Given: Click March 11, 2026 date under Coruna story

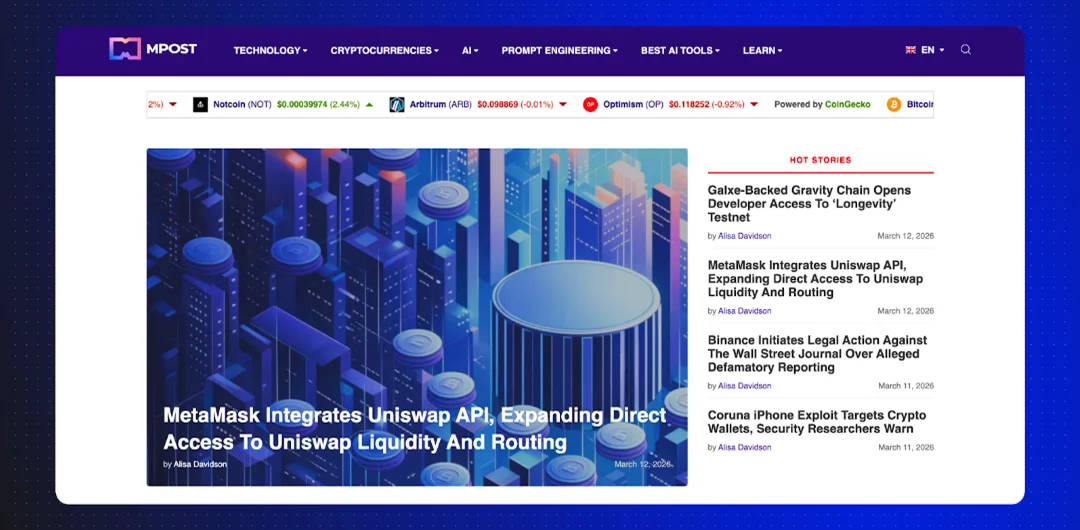Looking at the screenshot, I should click(x=906, y=447).
